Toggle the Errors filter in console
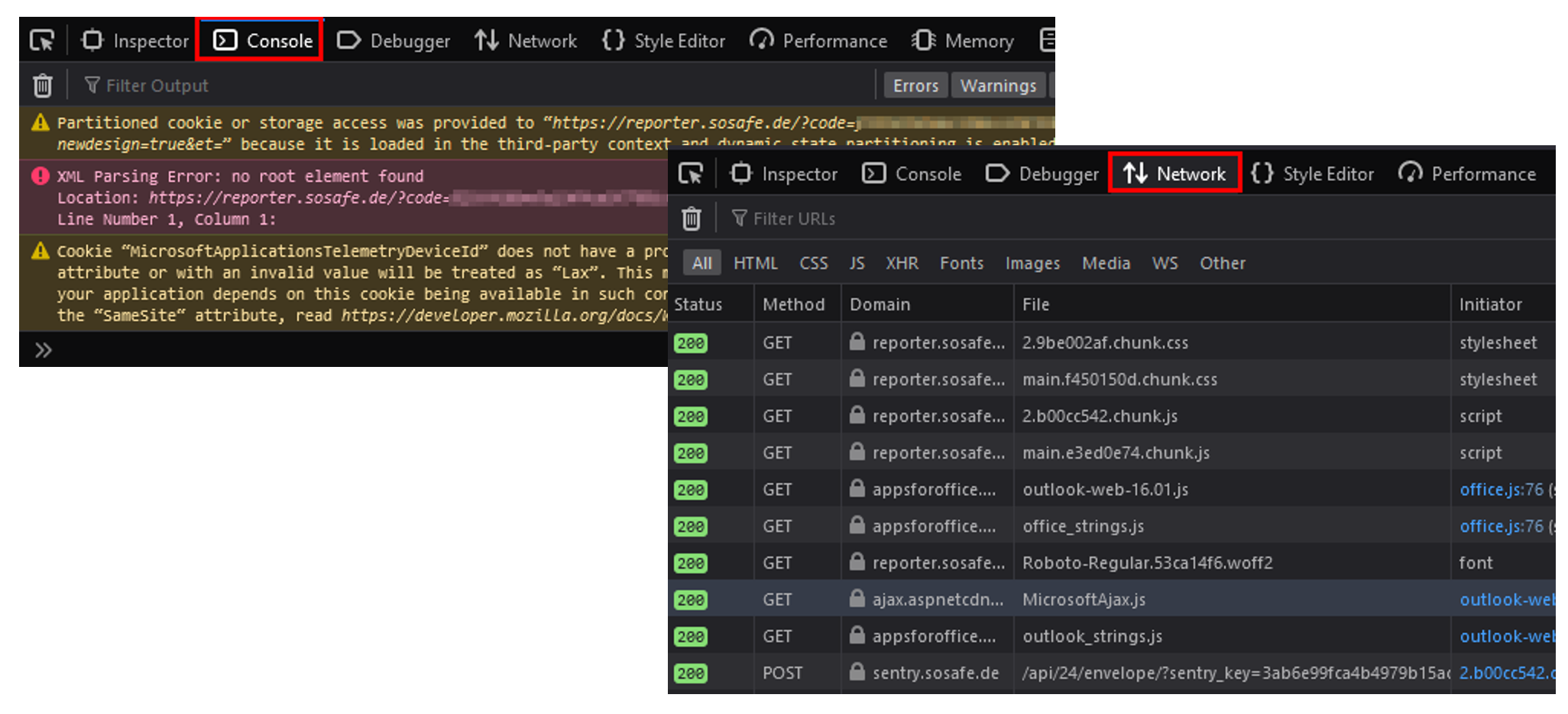Image resolution: width=1568 pixels, height=714 pixels. click(x=915, y=86)
